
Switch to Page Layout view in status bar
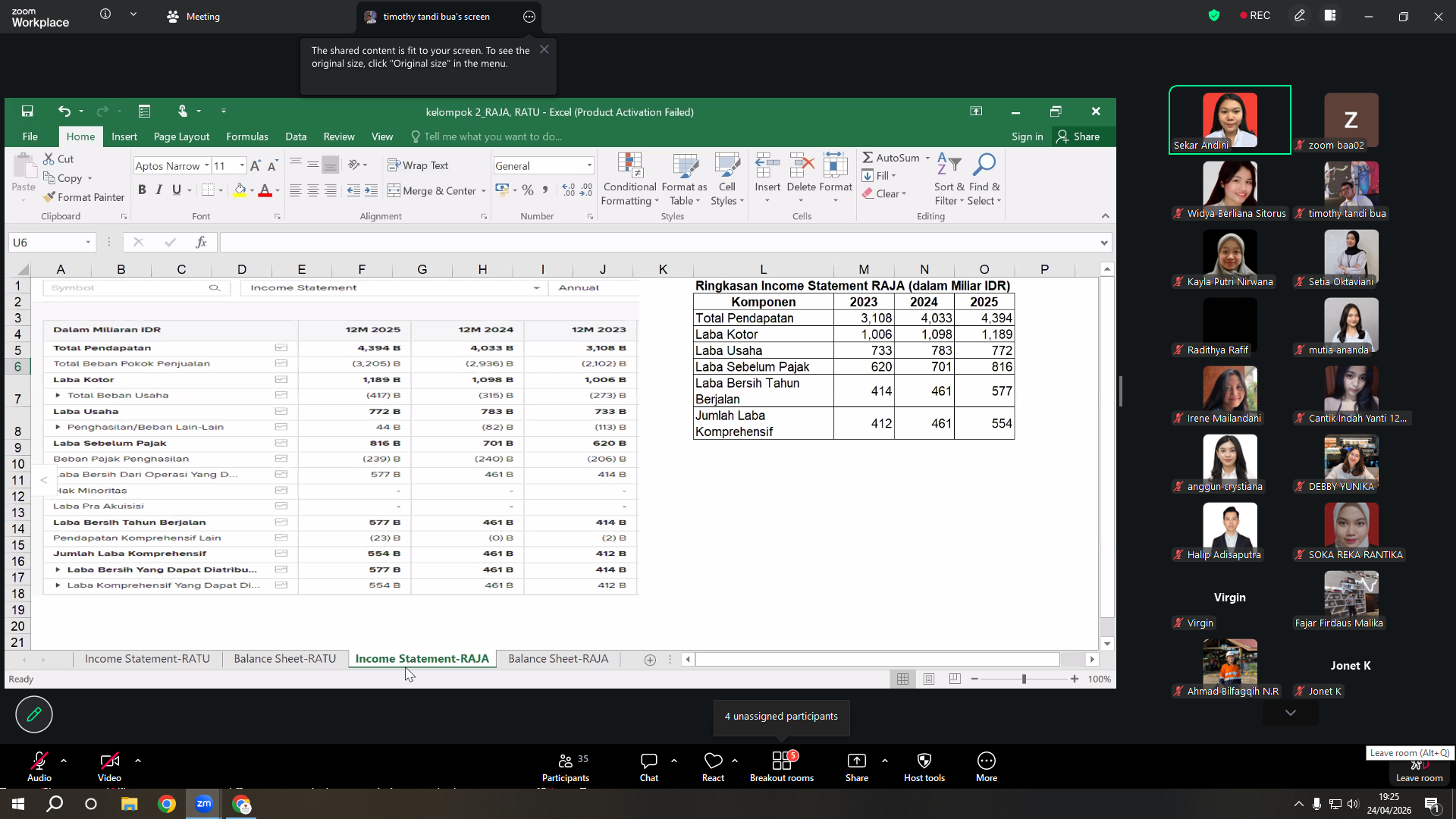(x=929, y=679)
